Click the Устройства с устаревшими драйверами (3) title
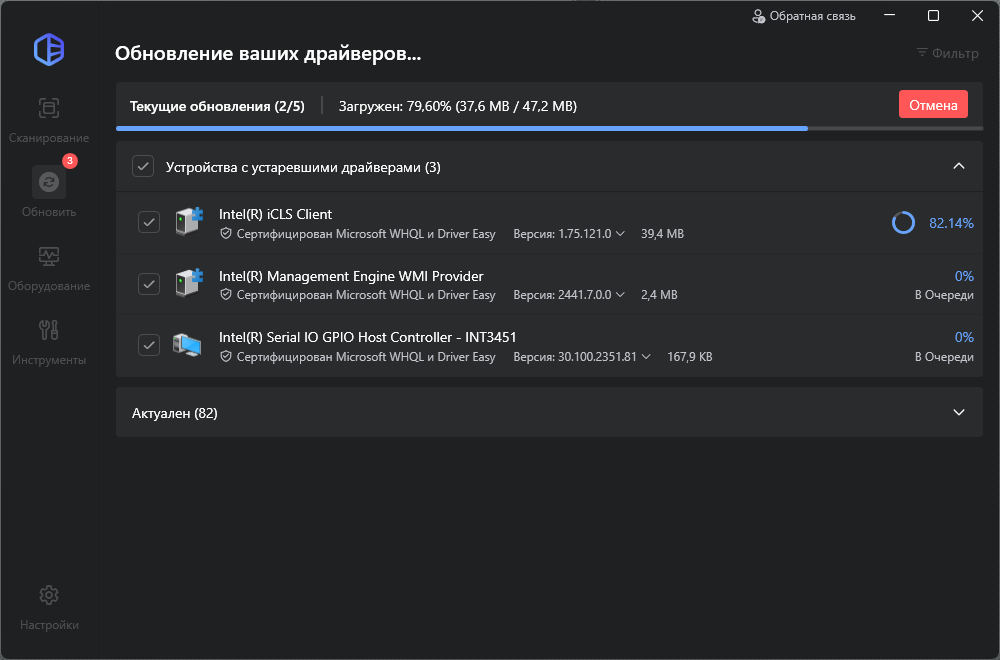Screen dimensions: 1000x660 tap(303, 167)
